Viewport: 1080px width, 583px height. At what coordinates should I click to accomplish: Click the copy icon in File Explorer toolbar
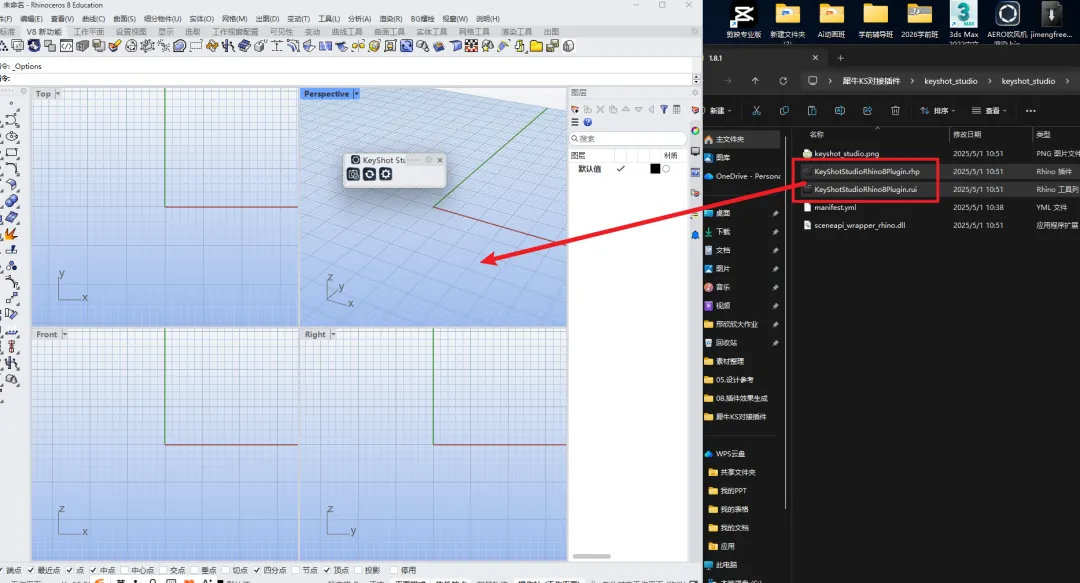784,110
